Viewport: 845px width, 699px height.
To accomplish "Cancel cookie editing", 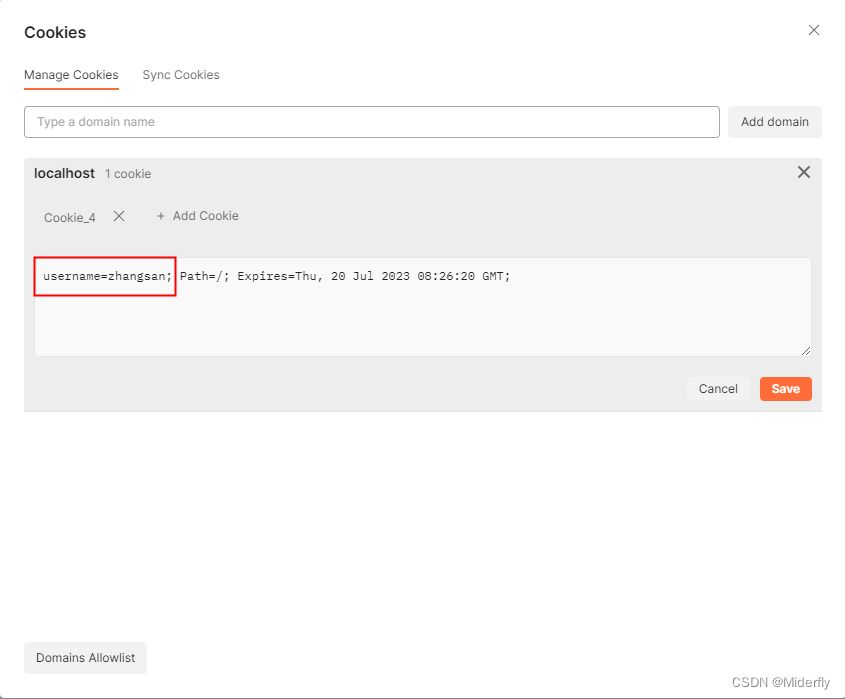I will [718, 389].
